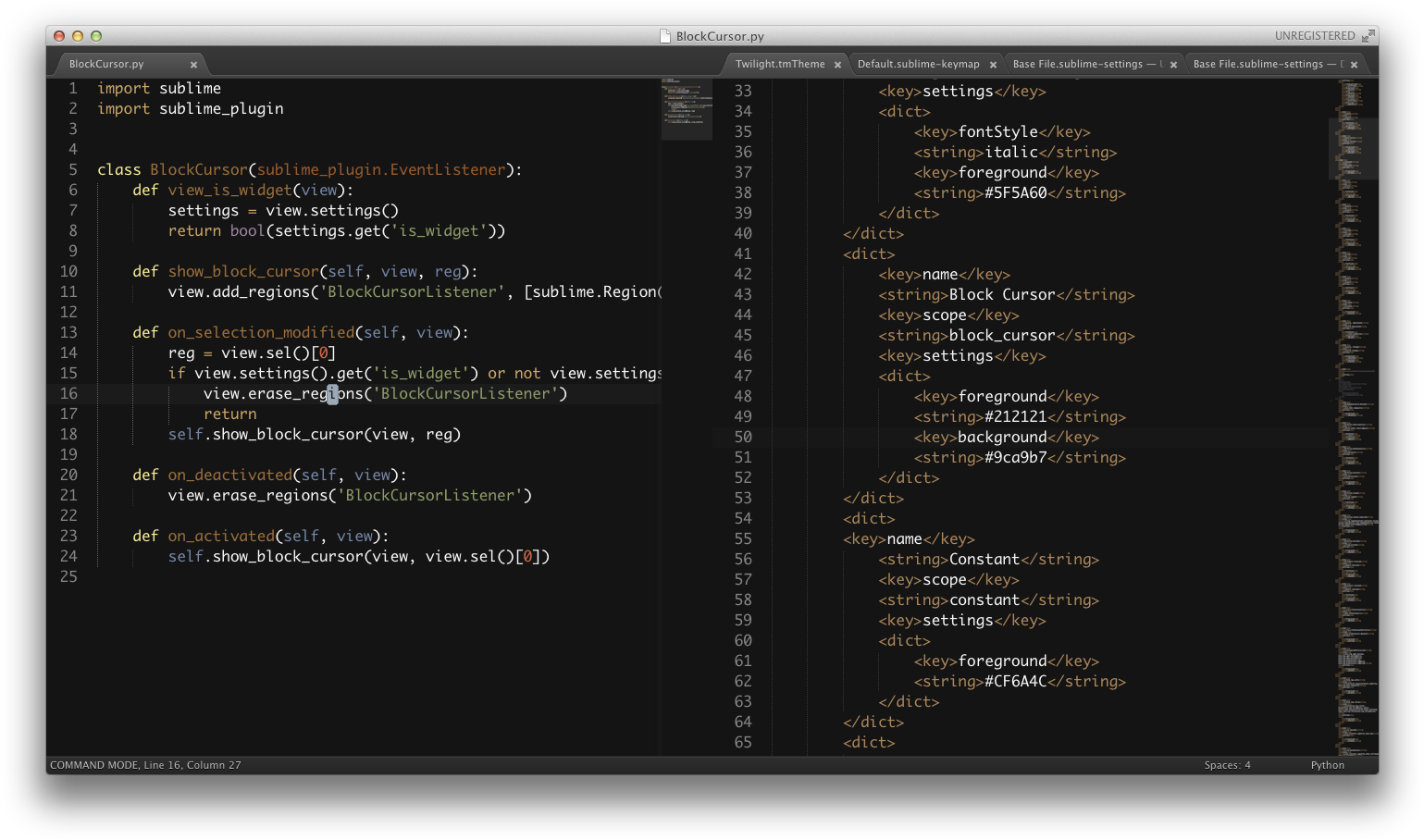Close the Default.sublime-keymap tab

pos(993,65)
